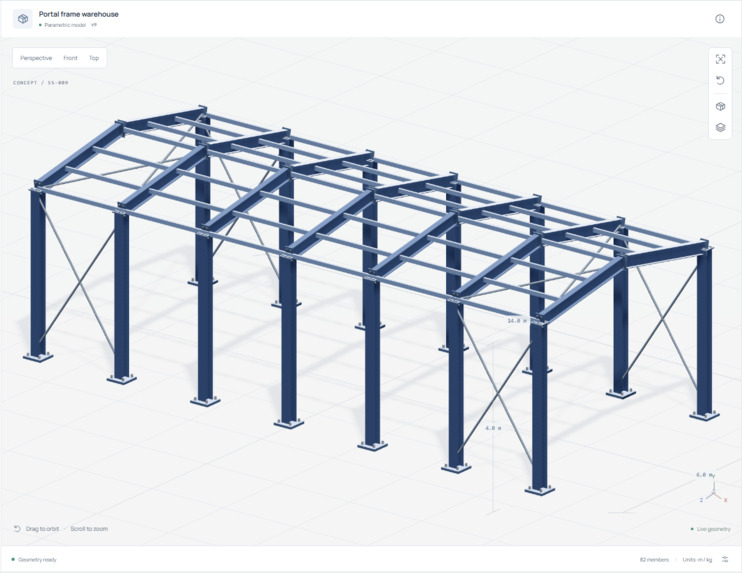This screenshot has width=742, height=573.
Task: Switch to the Perspective view tab
Action: point(36,58)
